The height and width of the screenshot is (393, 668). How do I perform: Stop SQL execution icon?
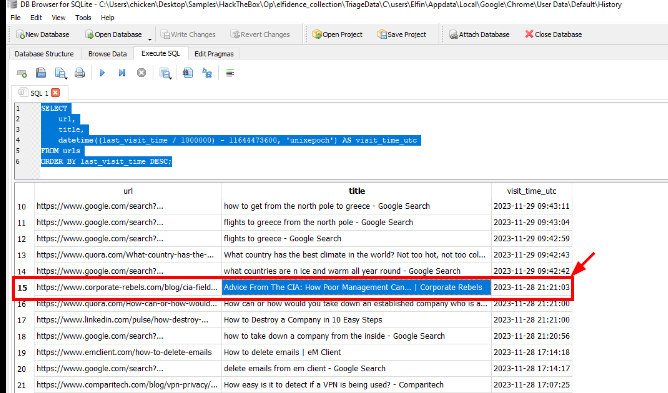point(141,73)
